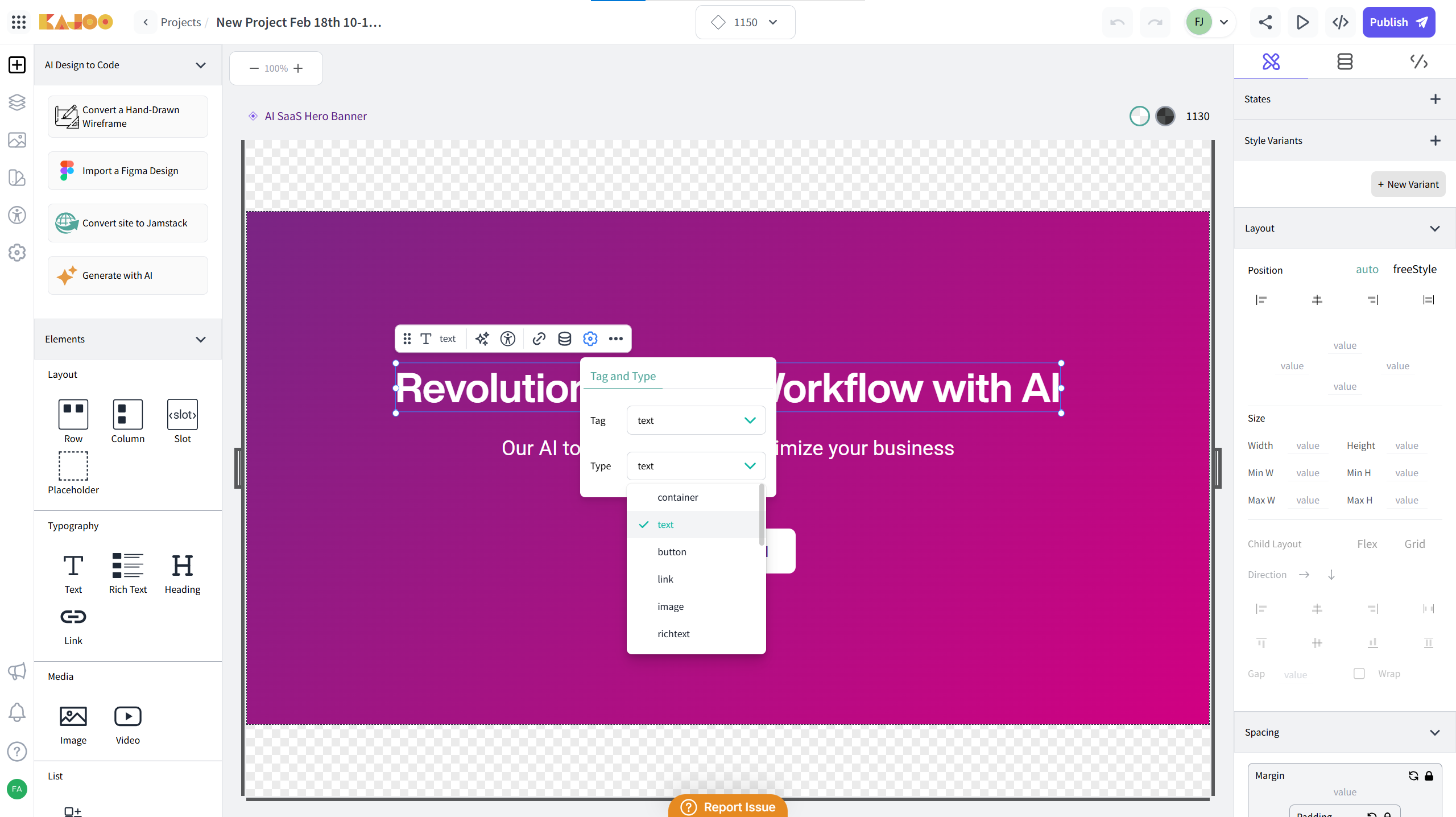Open the Tag dropdown
Viewport: 1456px width, 817px height.
(x=696, y=420)
